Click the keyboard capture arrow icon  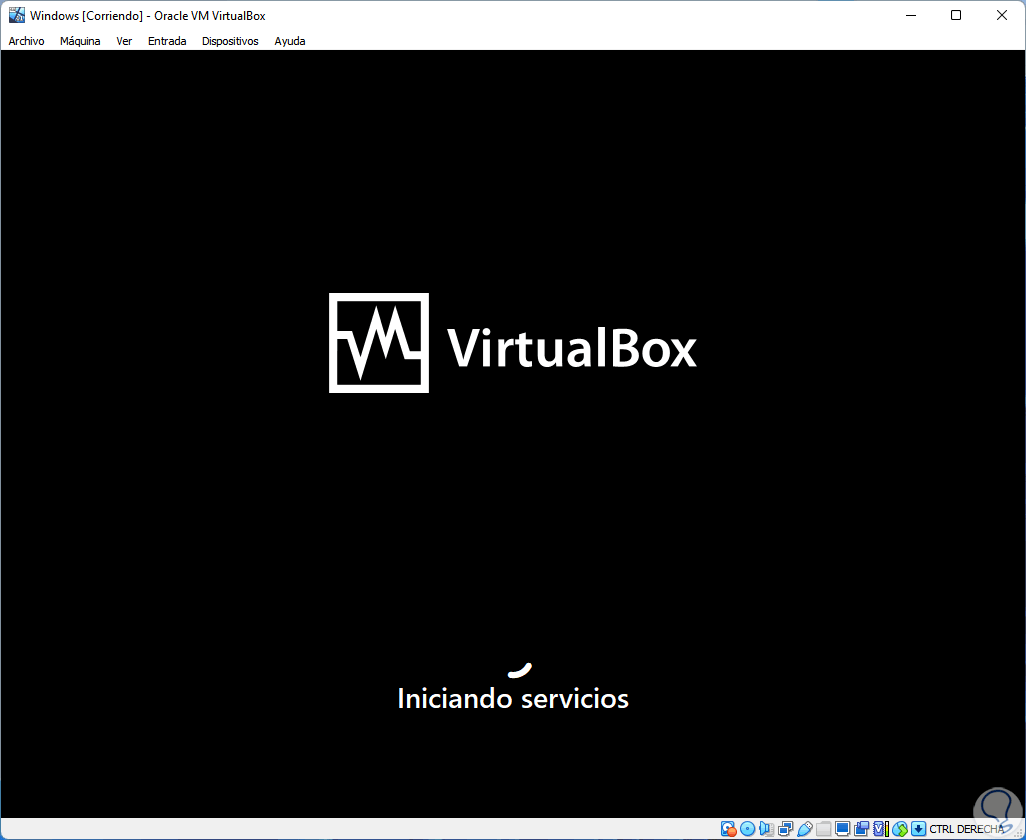click(x=919, y=829)
